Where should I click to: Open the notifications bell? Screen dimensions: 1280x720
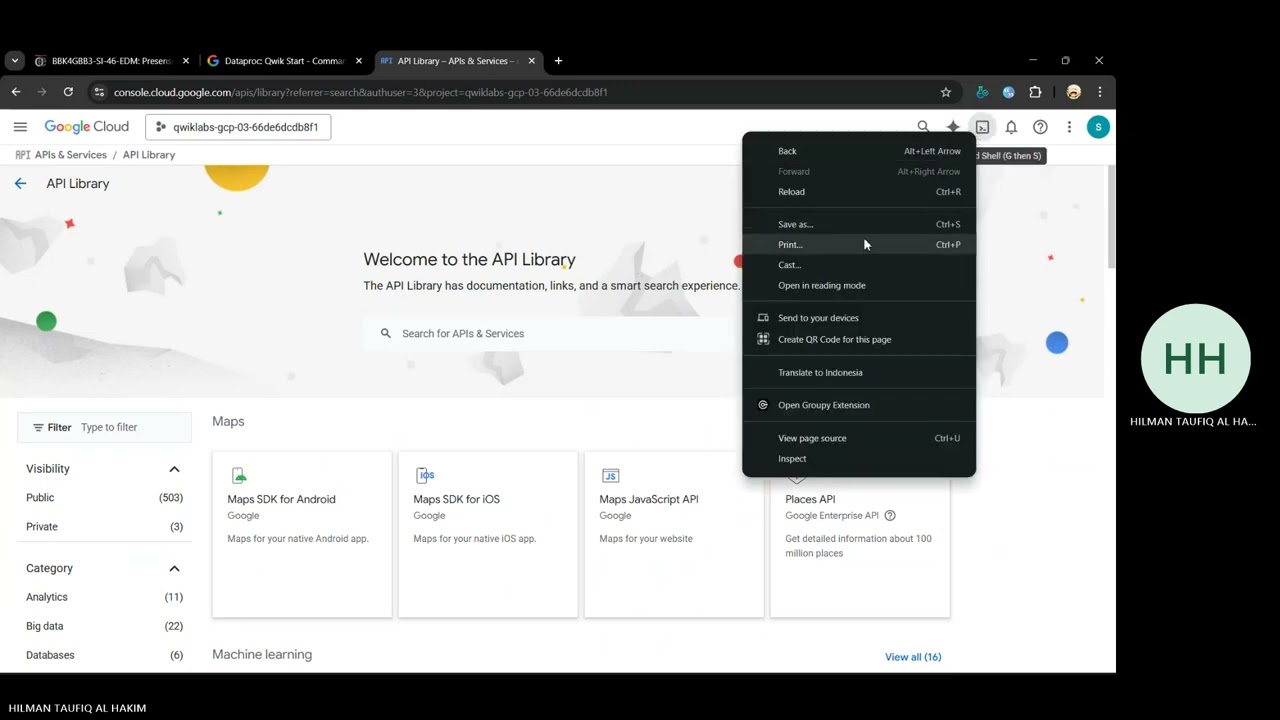1011,127
